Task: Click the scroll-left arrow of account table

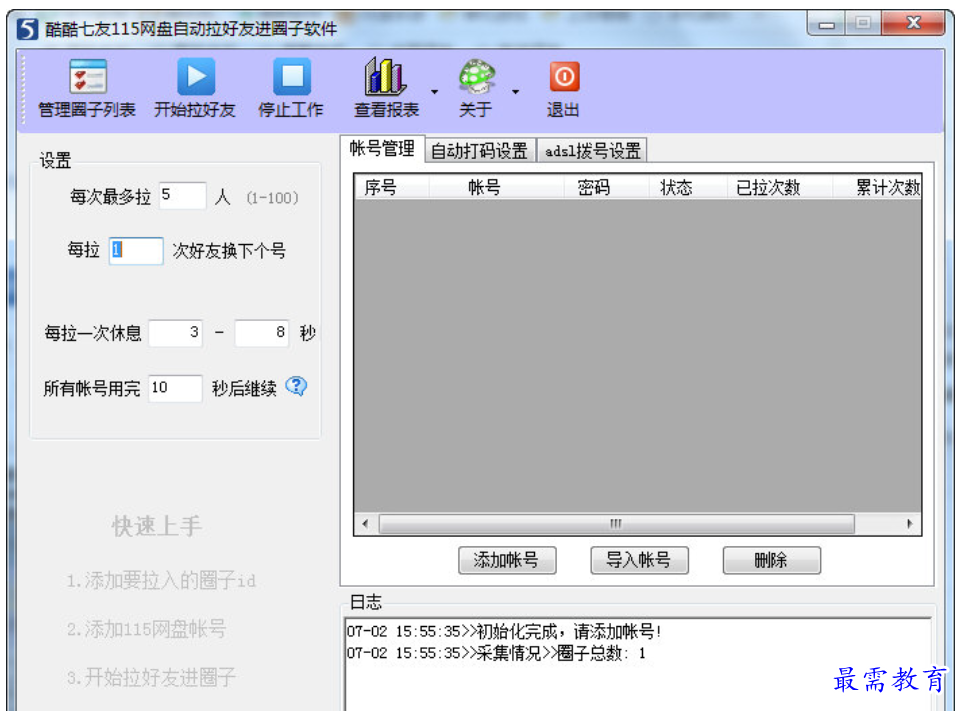Action: click(x=365, y=524)
